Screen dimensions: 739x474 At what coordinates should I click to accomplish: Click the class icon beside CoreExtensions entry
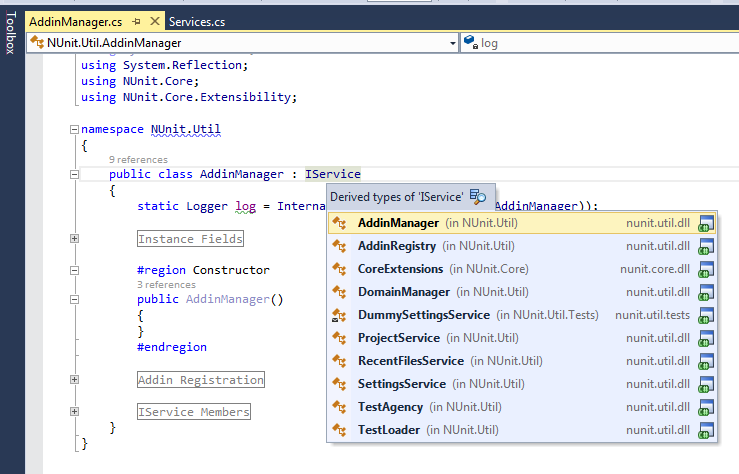pos(339,269)
